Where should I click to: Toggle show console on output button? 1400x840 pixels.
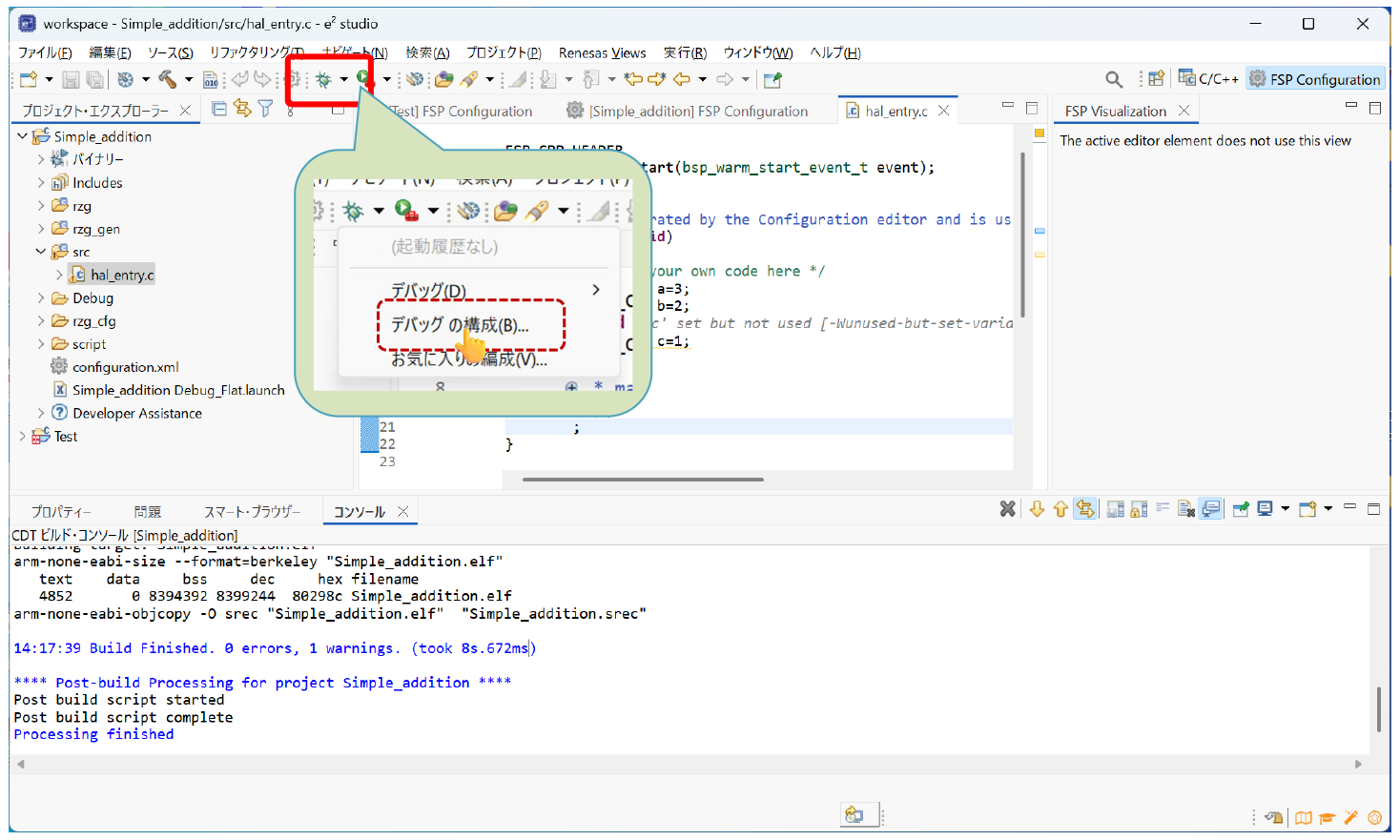pos(1210,509)
